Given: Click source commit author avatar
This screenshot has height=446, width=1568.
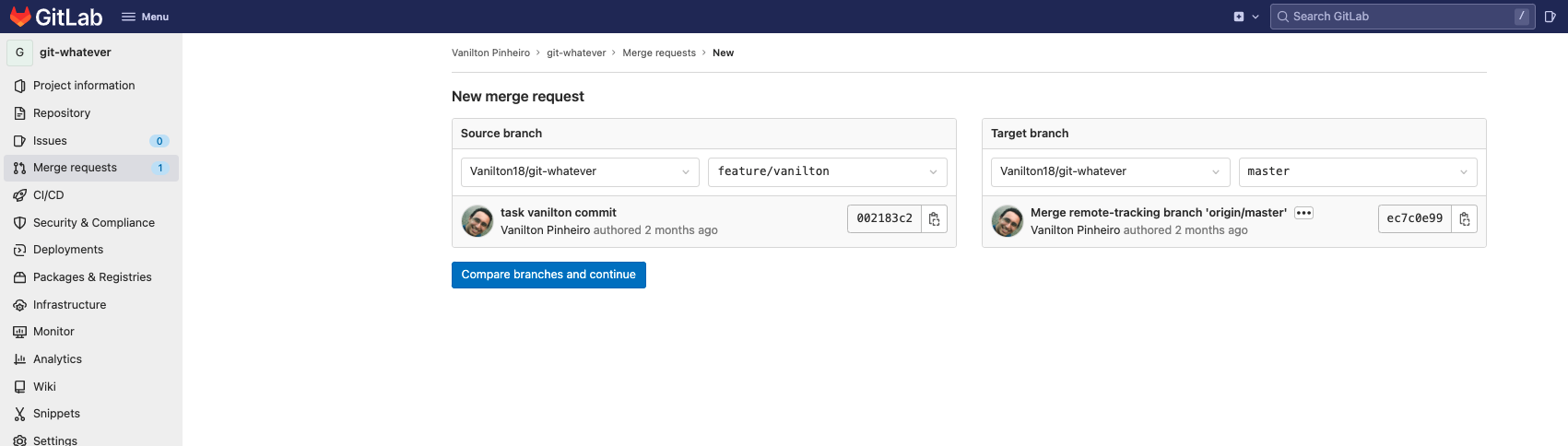Looking at the screenshot, I should pos(477,221).
